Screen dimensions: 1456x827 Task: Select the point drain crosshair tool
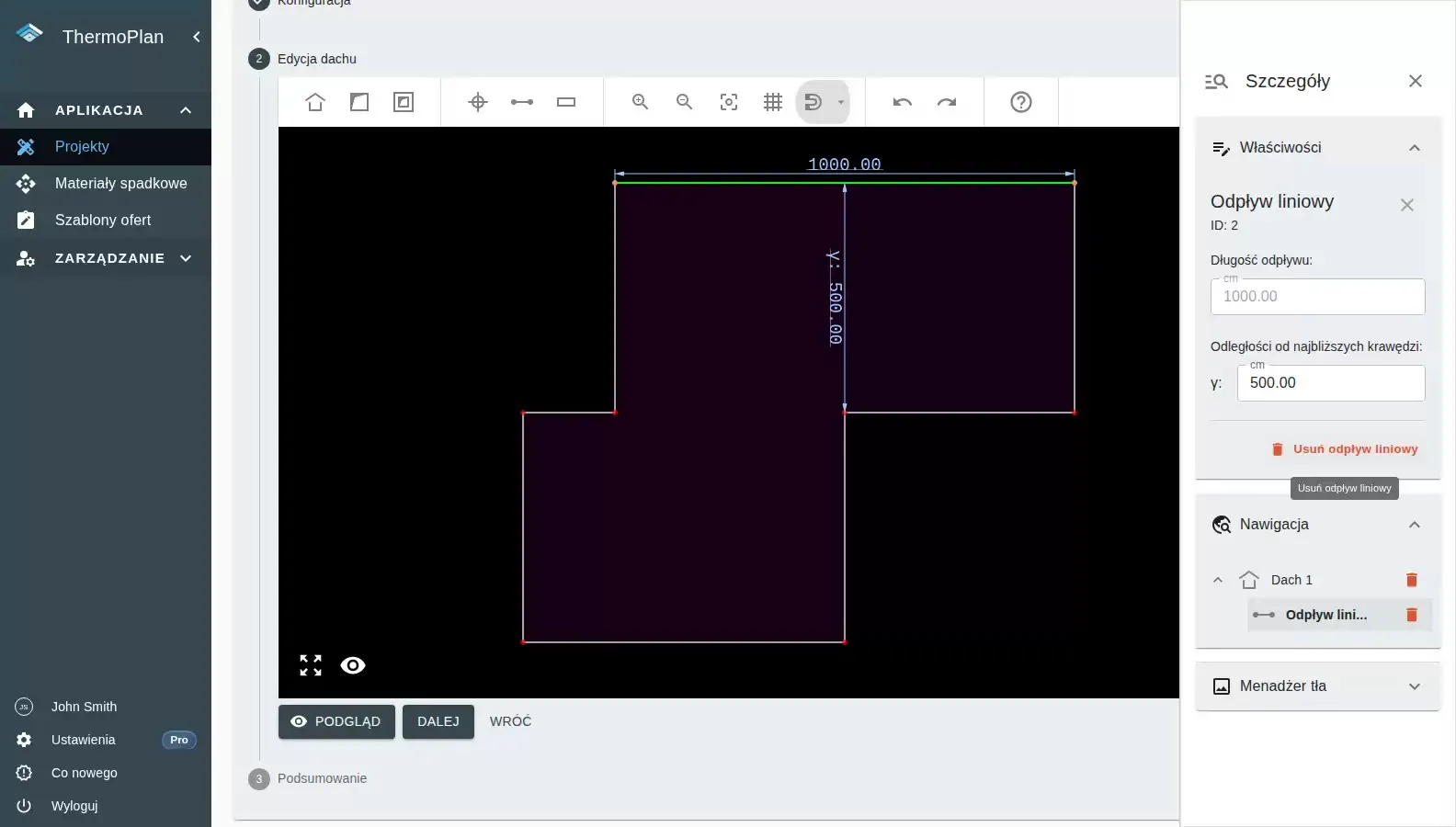[x=478, y=102]
